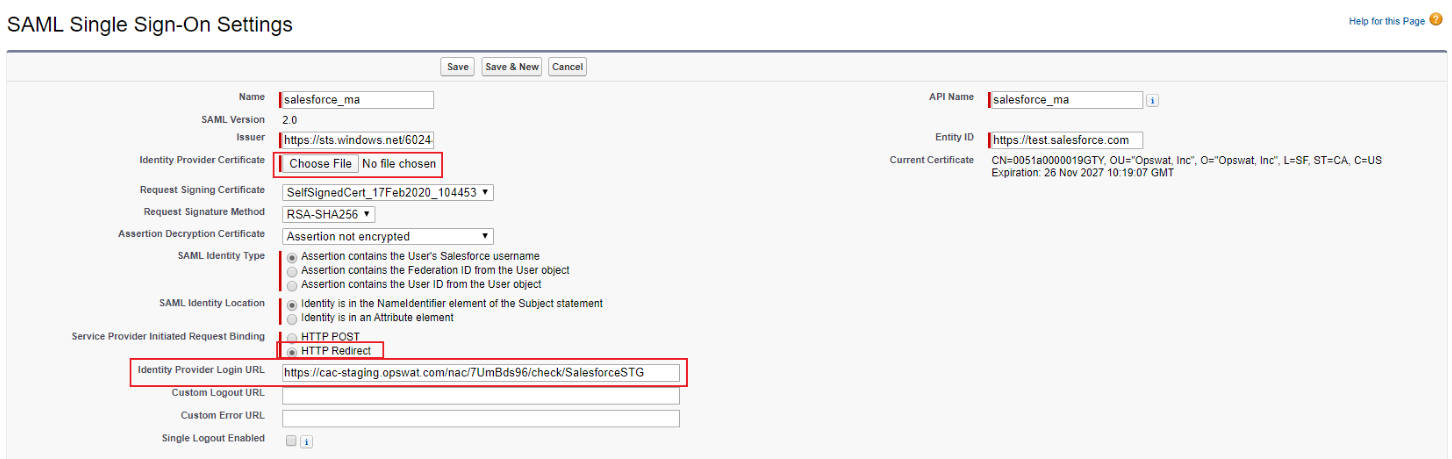1452x459 pixels.
Task: Click the Save button
Action: (x=458, y=67)
